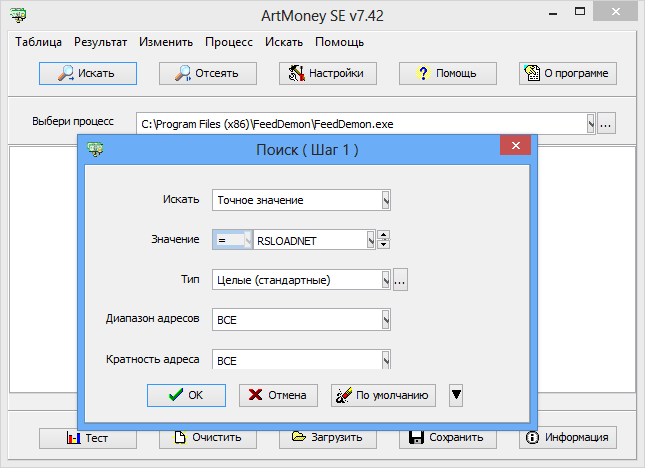This screenshot has width=645, height=468.
Task: Click the browse ellipsis button next to process path
Action: (x=606, y=123)
